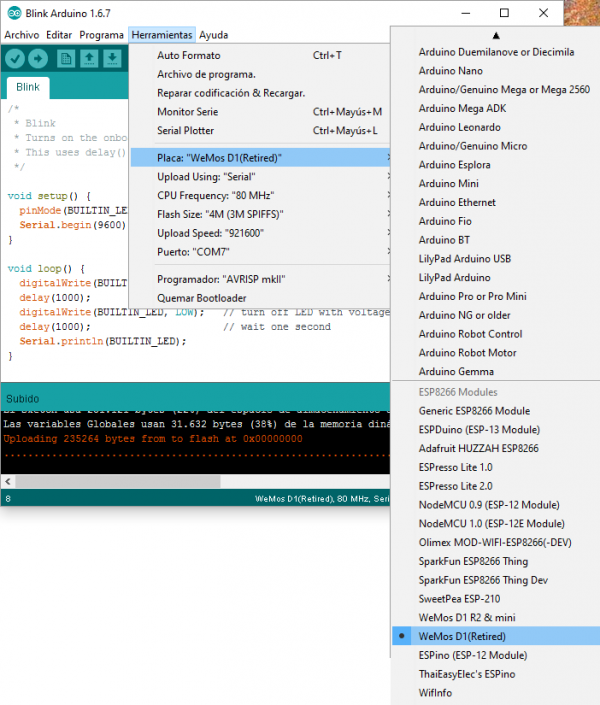Viewport: 600px width, 705px height.
Task: Click the Upload arrow toolbar button
Action: pyautogui.click(x=40, y=59)
